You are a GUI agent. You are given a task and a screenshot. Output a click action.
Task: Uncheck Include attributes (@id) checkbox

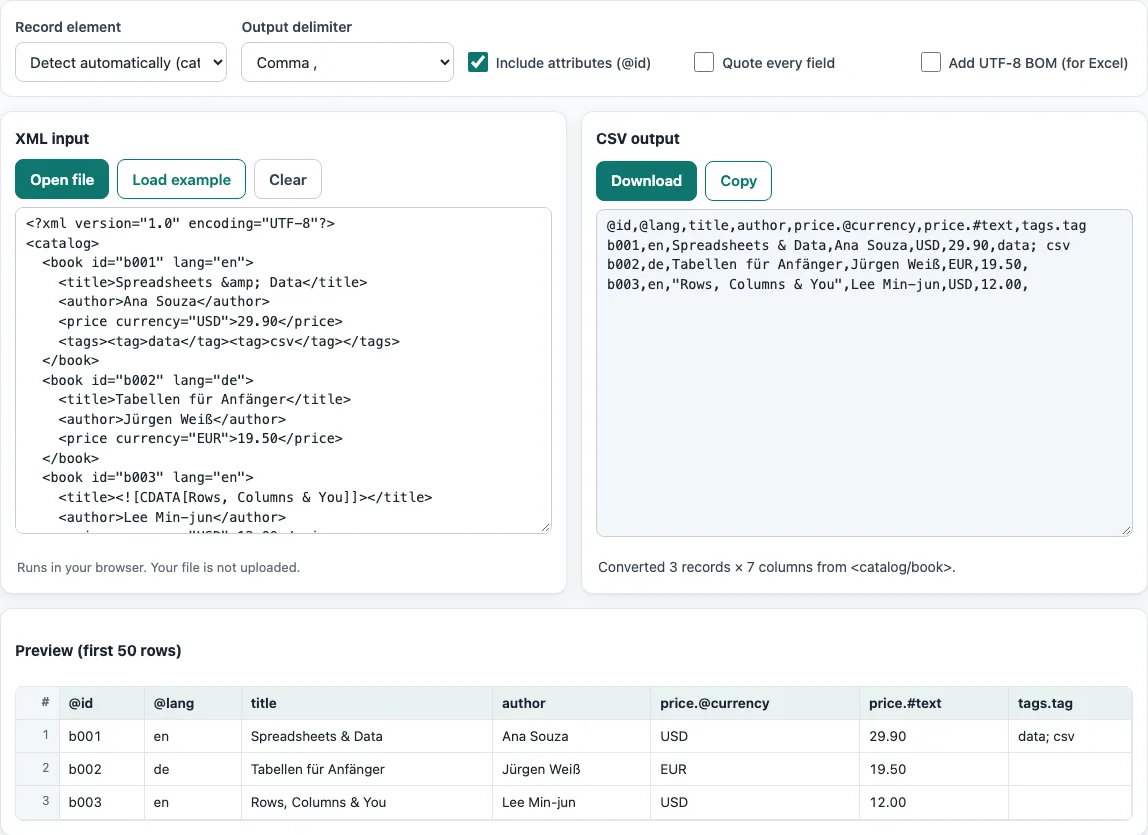coord(478,62)
